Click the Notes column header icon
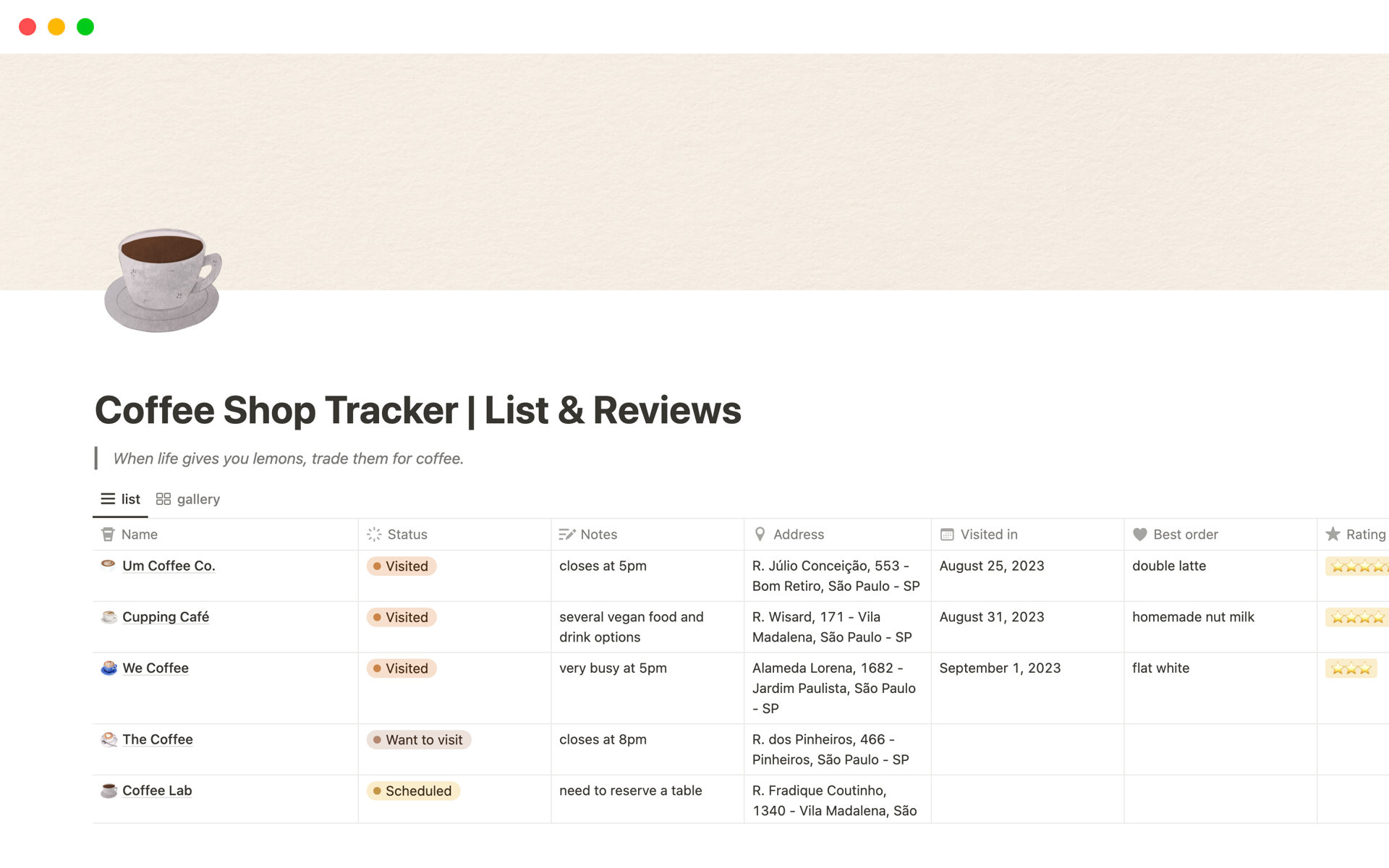The height and width of the screenshot is (868, 1389). 567,534
